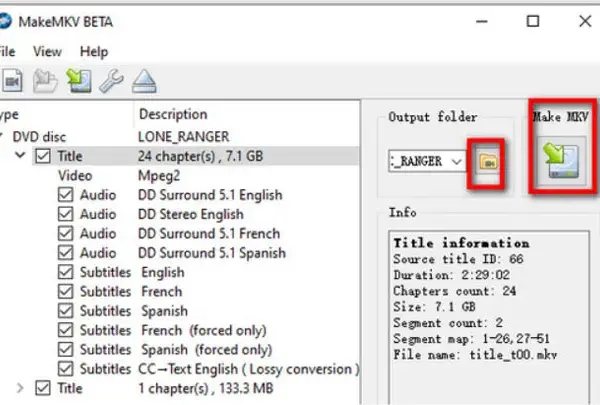Viewport: 600px width, 405px height.
Task: Toggle CC→Text English subtitles checkbox
Action: (x=65, y=369)
